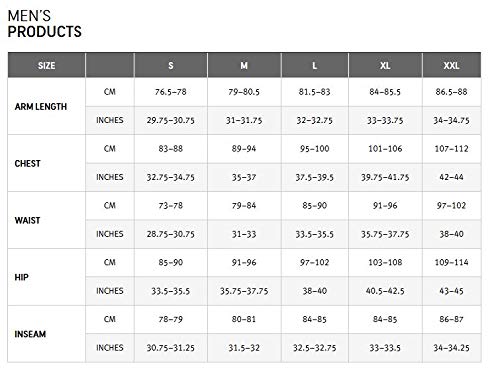
Task: Select the S size column header
Action: (x=171, y=65)
